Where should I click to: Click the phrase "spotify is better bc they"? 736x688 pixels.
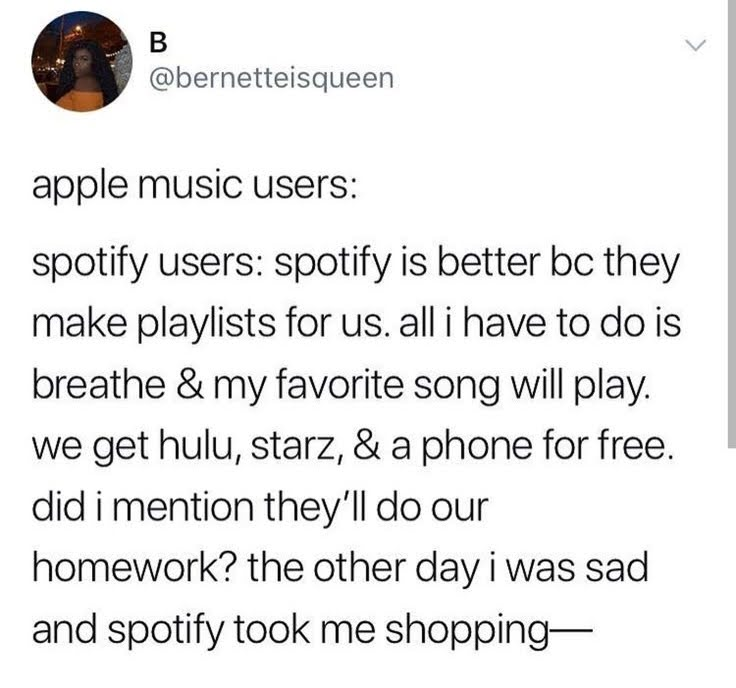tap(476, 264)
